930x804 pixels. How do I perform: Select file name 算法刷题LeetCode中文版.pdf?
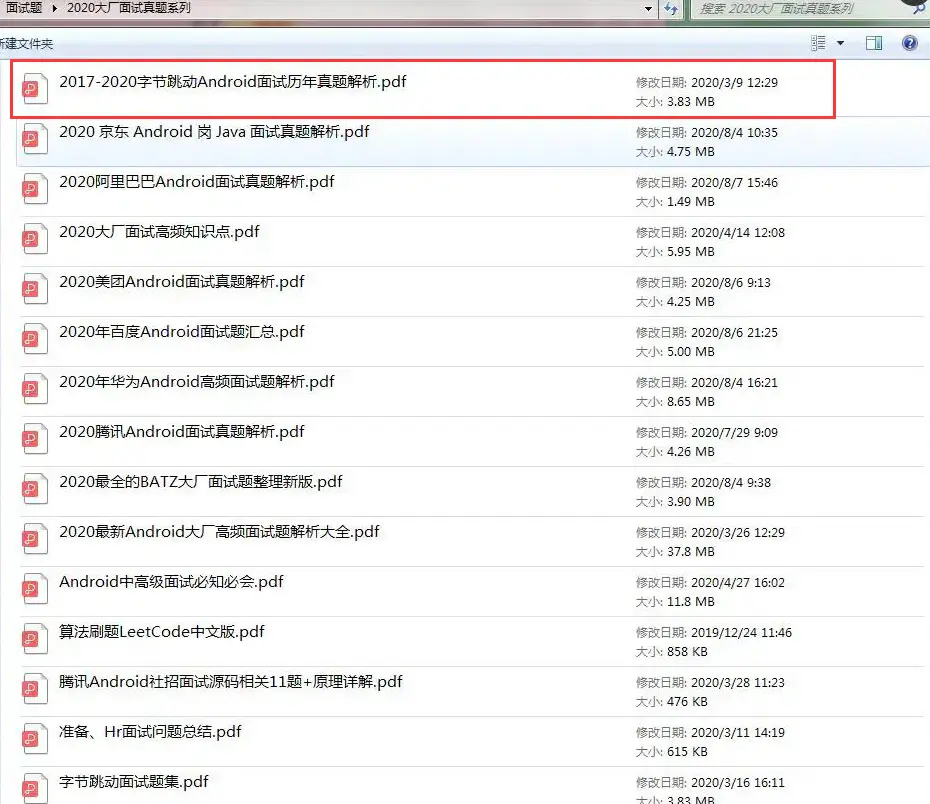(161, 631)
